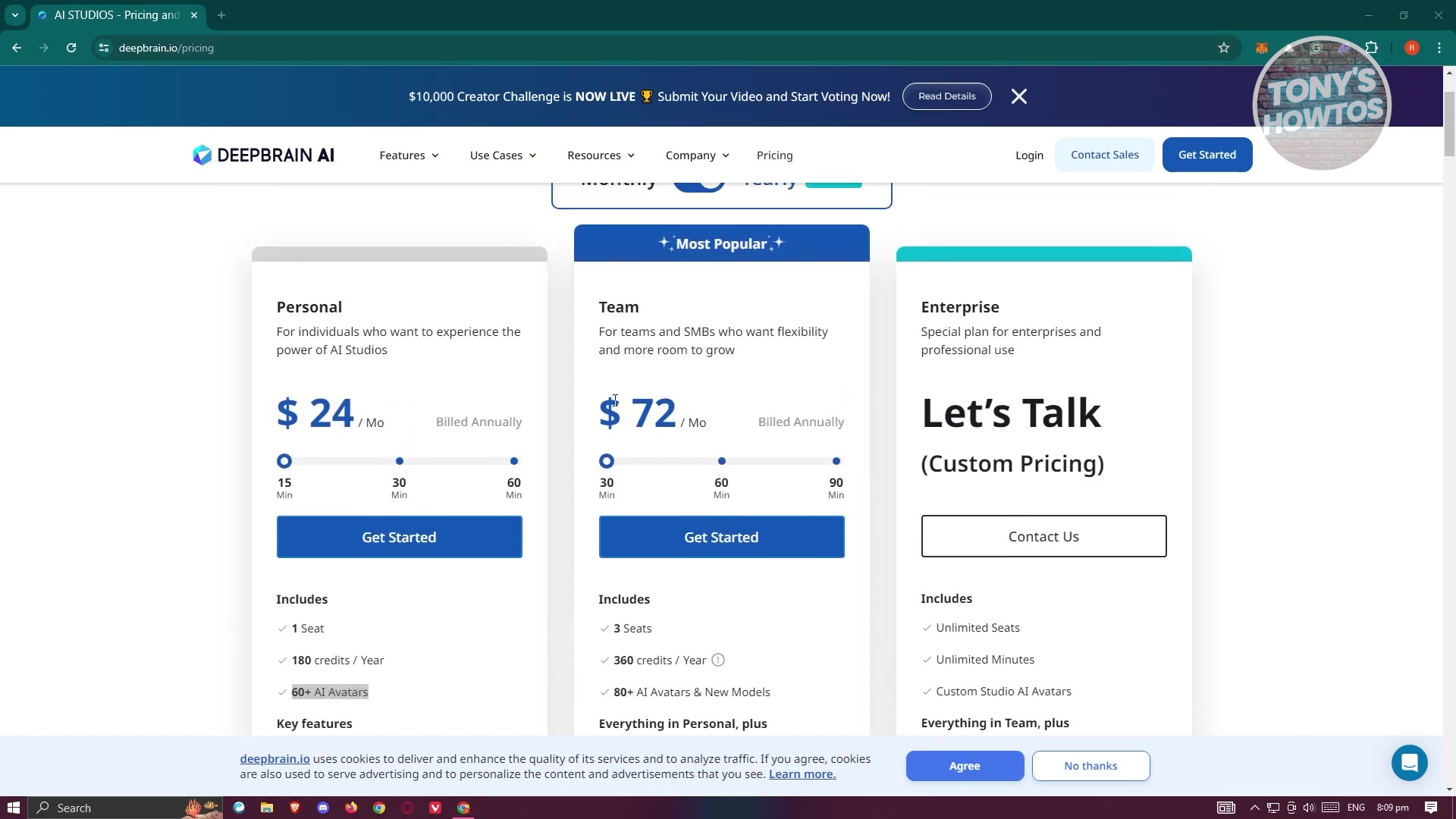
Task: Go back to the previous page
Action: 17,48
